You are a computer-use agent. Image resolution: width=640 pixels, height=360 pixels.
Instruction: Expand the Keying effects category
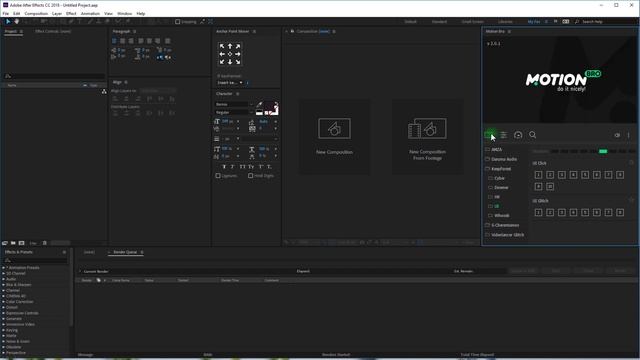[x=4, y=330]
